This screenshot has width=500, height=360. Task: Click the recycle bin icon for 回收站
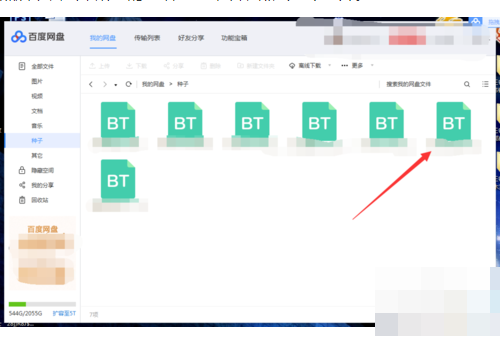point(22,200)
